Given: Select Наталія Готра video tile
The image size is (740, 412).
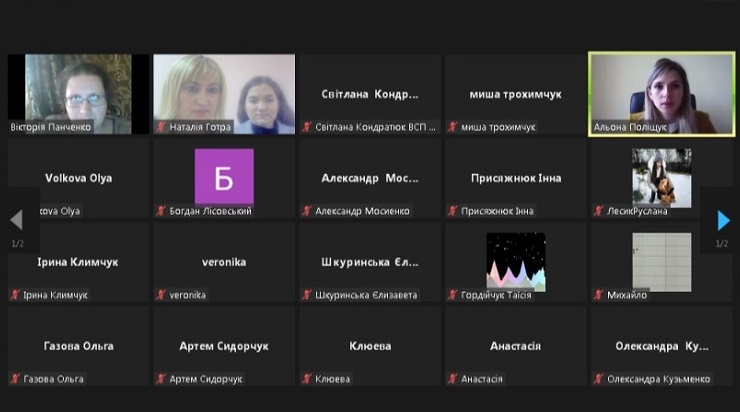Looking at the screenshot, I should (224, 94).
